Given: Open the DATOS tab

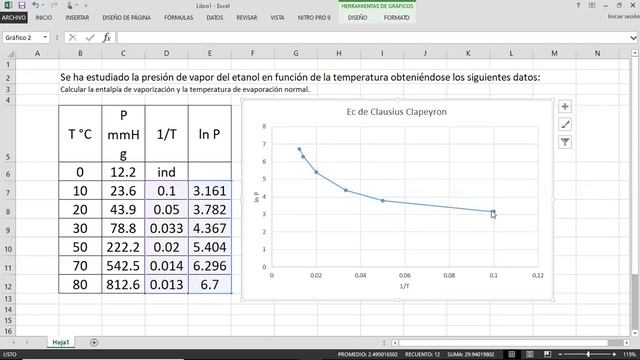Looking at the screenshot, I should [x=215, y=18].
